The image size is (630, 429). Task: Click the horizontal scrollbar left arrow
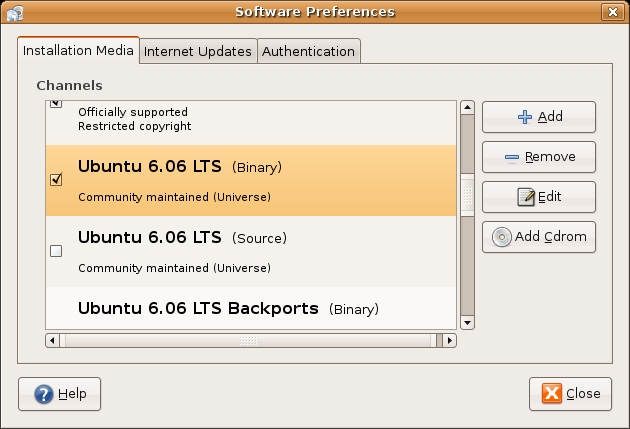(x=52, y=341)
